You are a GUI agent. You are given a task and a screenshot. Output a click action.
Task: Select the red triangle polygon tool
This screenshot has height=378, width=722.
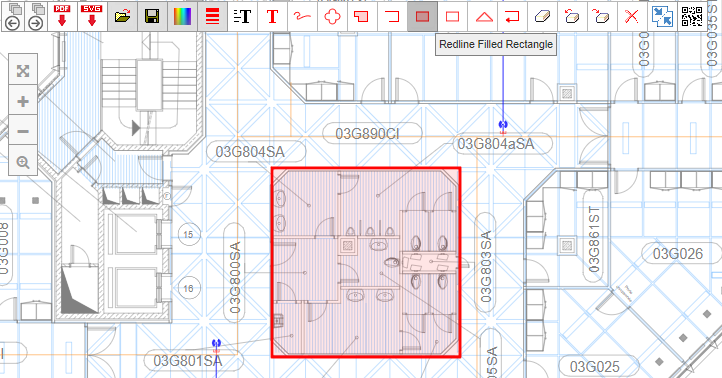(x=483, y=16)
